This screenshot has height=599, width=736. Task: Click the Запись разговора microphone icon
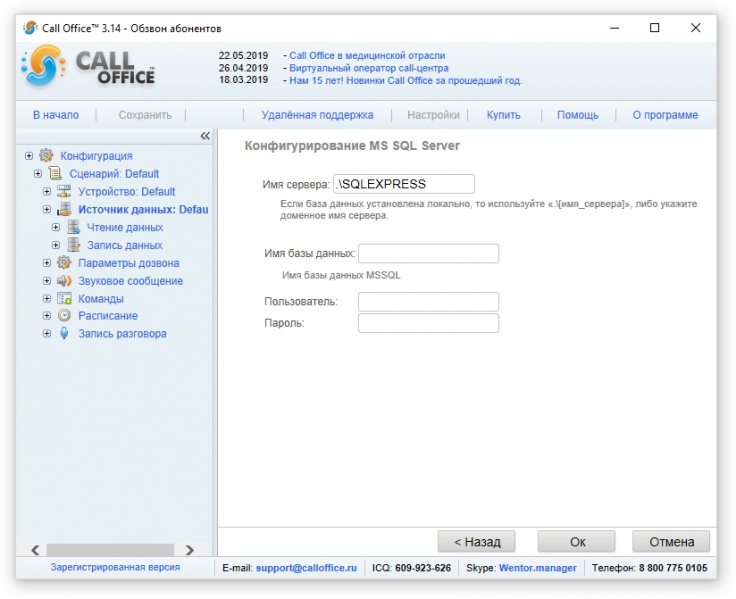pyautogui.click(x=64, y=333)
